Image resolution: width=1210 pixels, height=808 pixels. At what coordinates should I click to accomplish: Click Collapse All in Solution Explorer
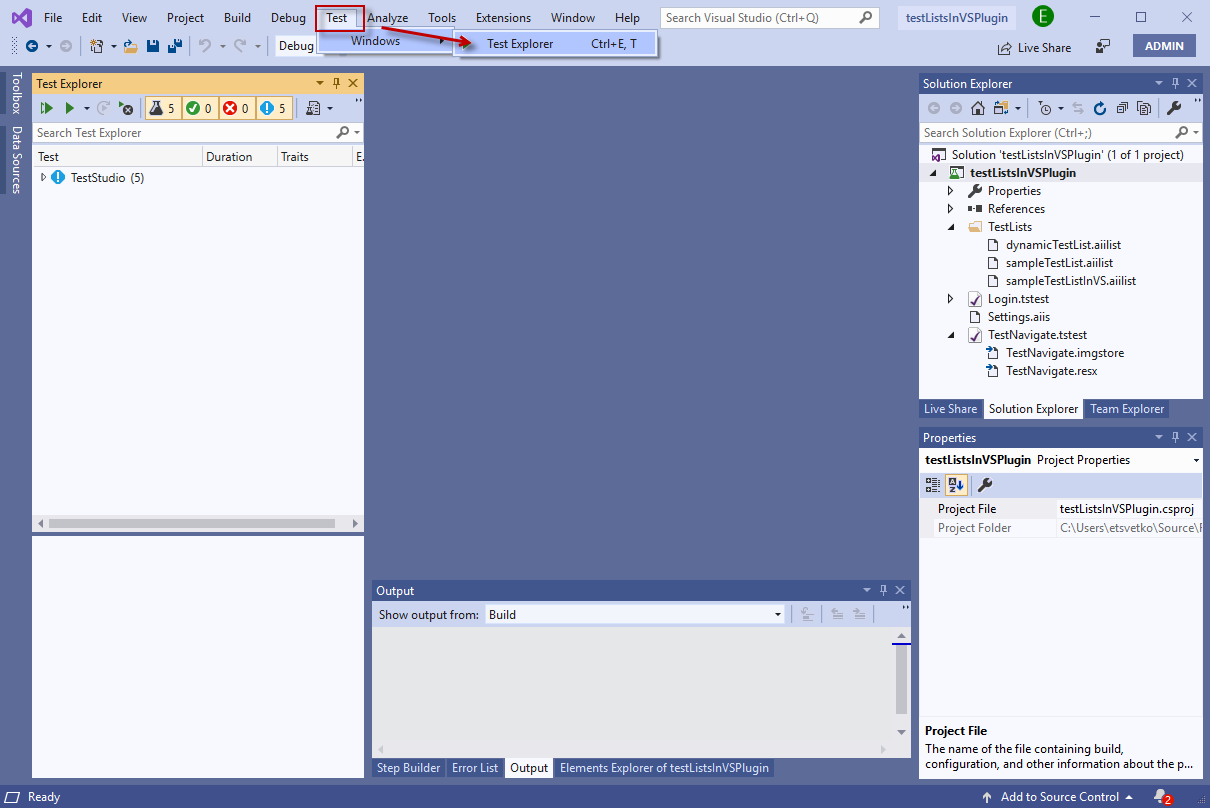click(x=1122, y=108)
